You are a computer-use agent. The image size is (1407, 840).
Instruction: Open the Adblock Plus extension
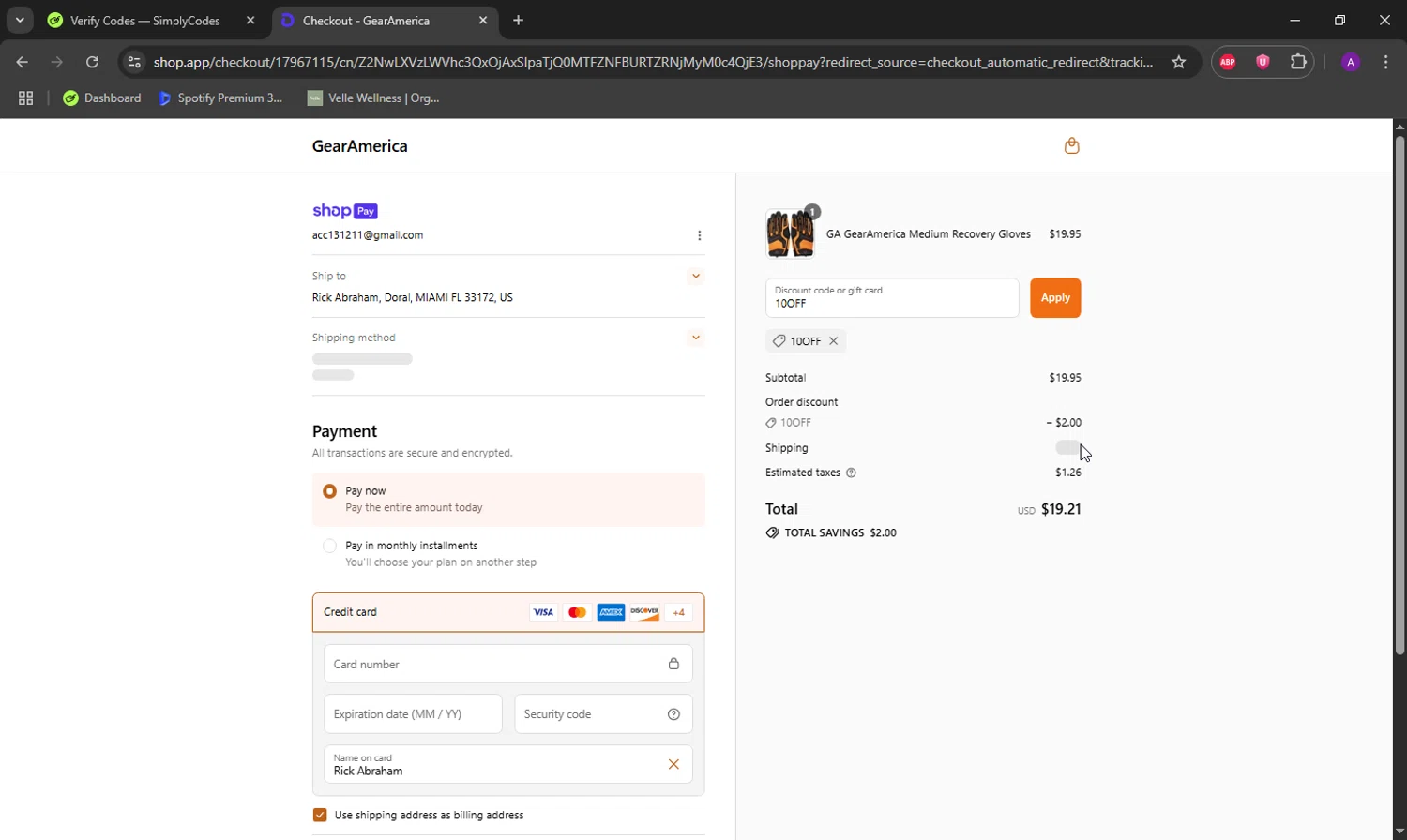click(x=1228, y=62)
